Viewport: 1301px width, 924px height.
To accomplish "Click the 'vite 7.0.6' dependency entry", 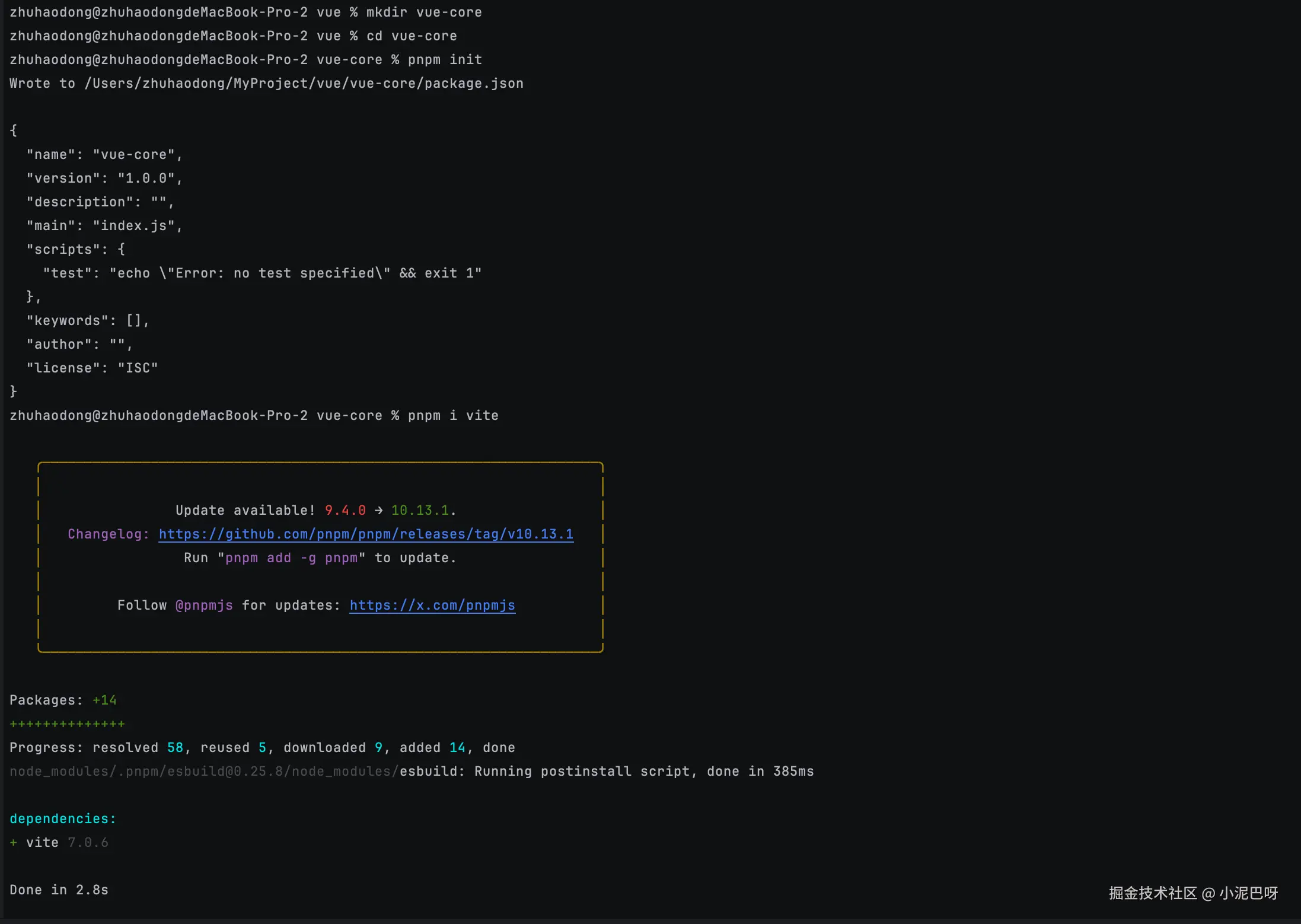I will 66,842.
